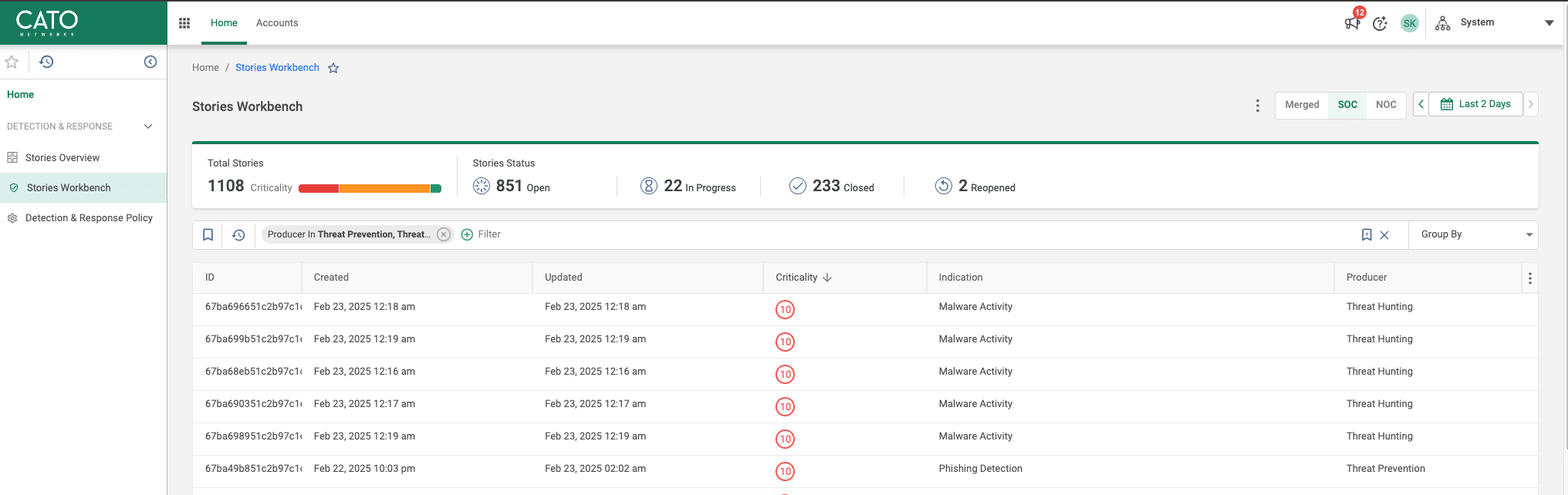This screenshot has width=1568, height=495.
Task: Go to next time range
Action: (x=1531, y=104)
